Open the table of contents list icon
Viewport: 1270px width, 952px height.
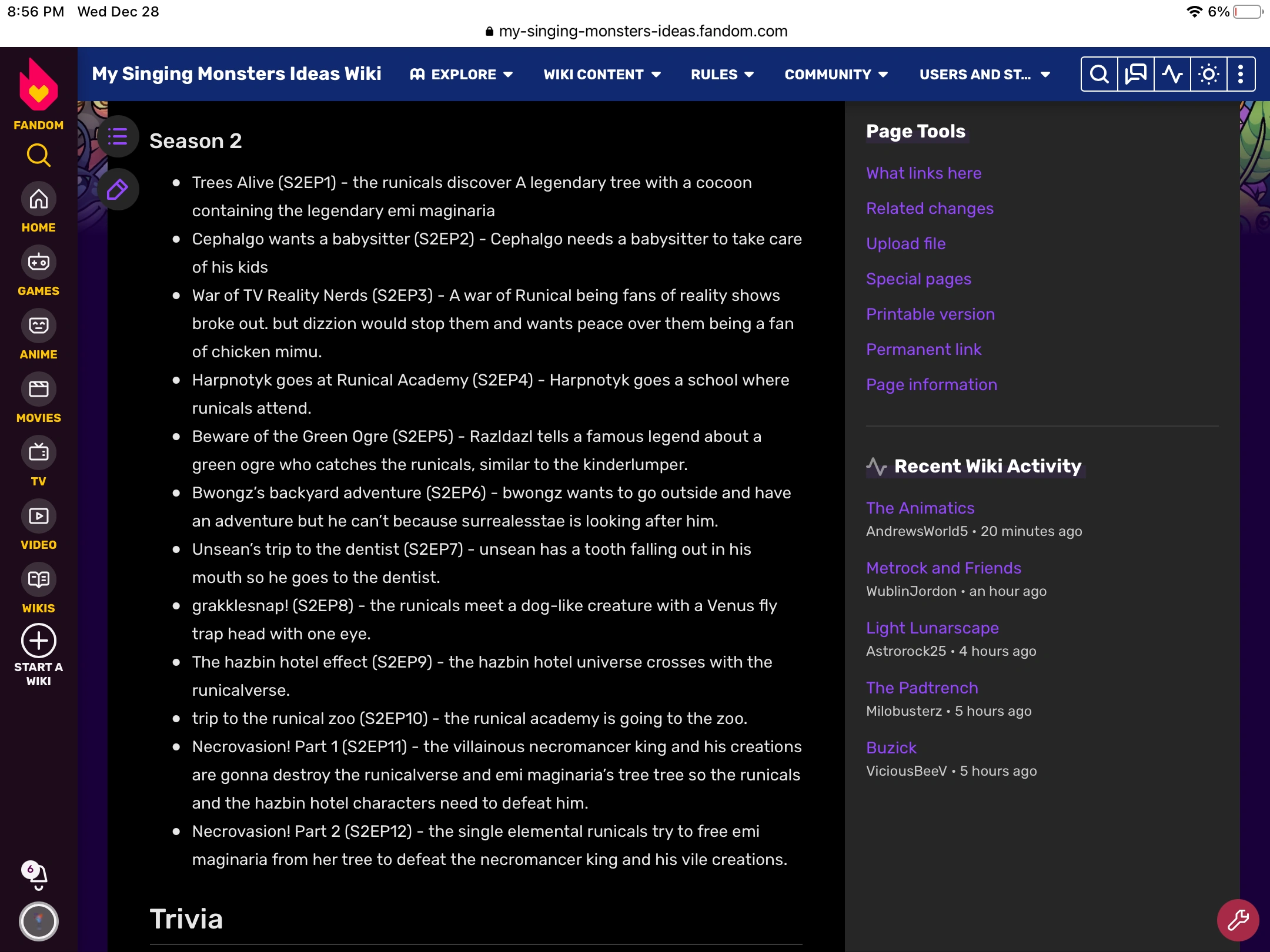(x=118, y=137)
